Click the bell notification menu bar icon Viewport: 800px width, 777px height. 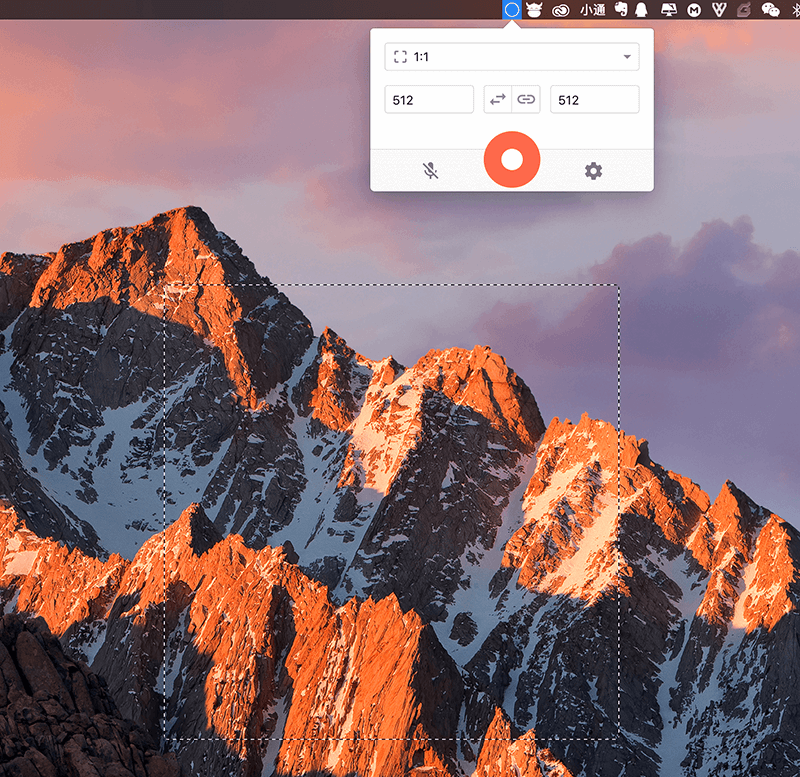pyautogui.click(x=642, y=10)
